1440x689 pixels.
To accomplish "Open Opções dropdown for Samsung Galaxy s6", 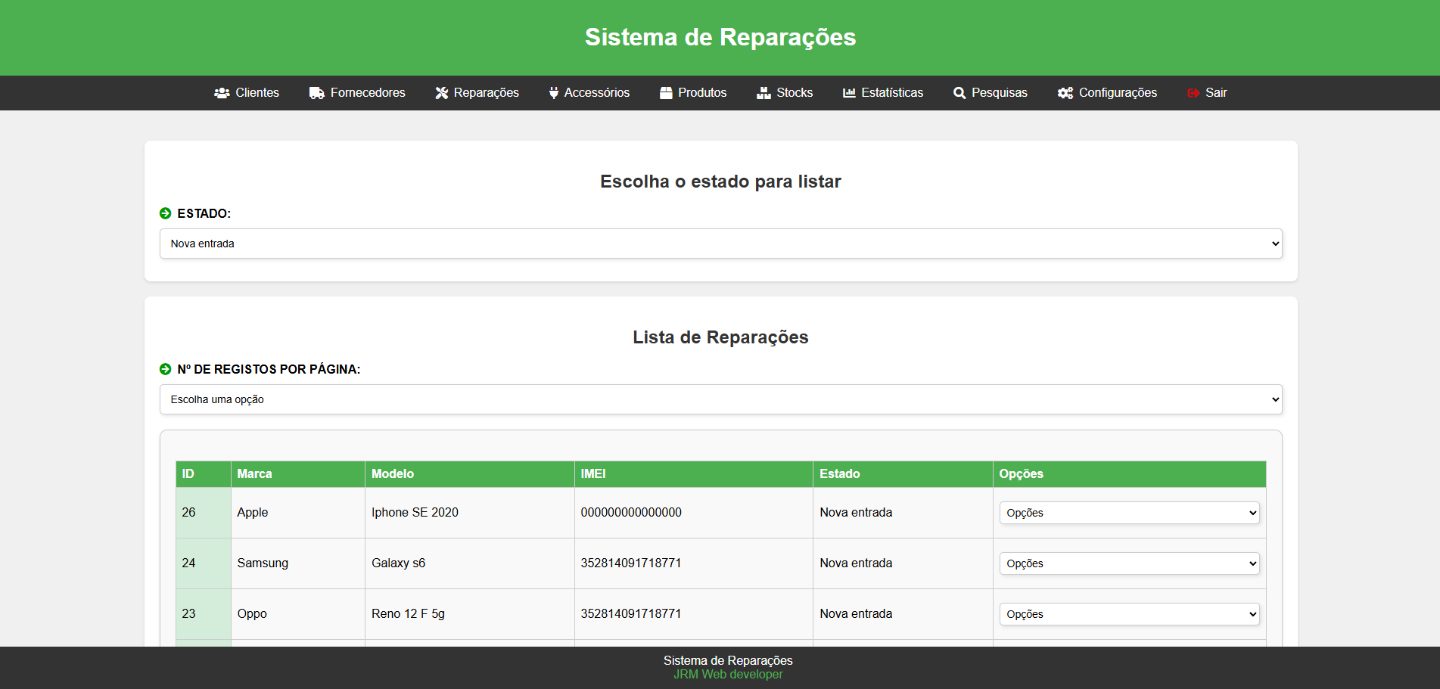I will [x=1130, y=564].
